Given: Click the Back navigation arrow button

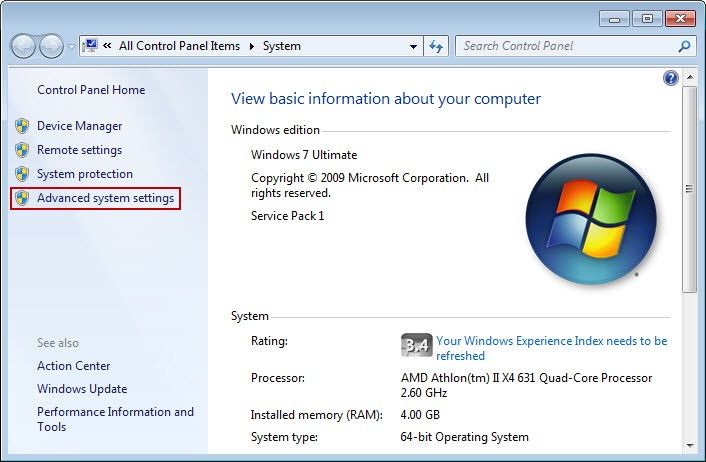Looking at the screenshot, I should 23,46.
